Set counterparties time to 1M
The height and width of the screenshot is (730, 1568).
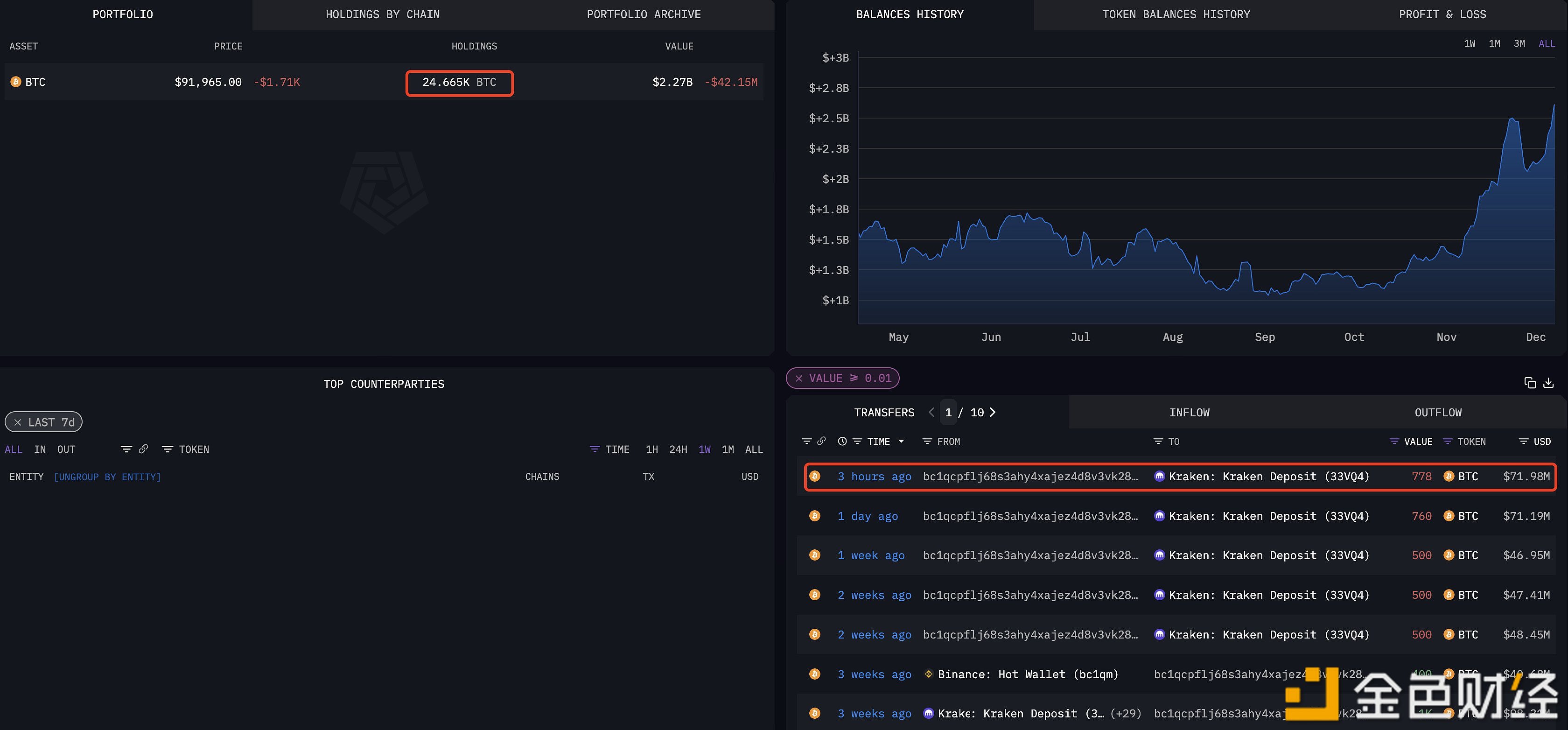(728, 449)
